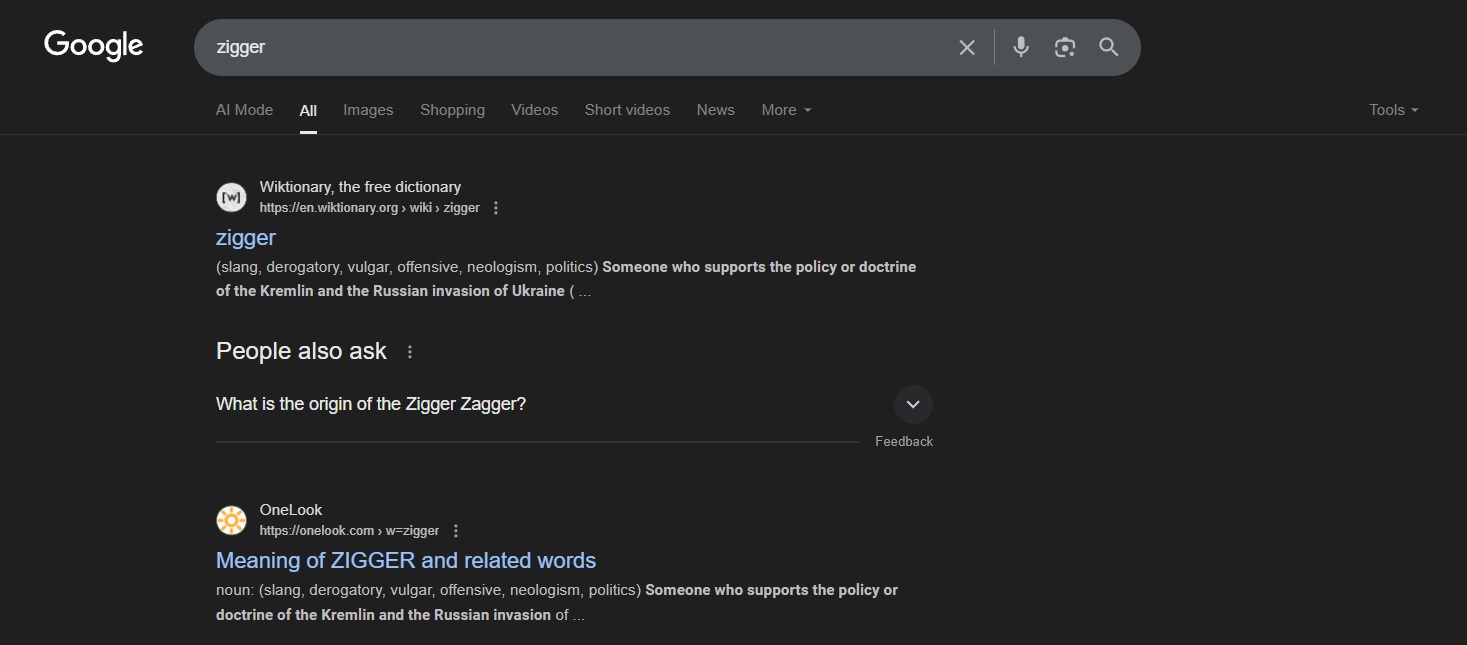Select the All tab

308,110
